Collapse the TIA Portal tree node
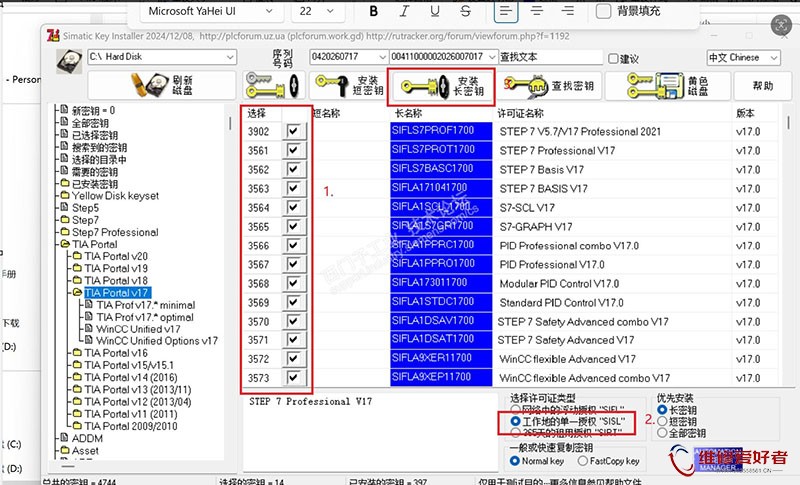800x485 pixels. [x=65, y=244]
